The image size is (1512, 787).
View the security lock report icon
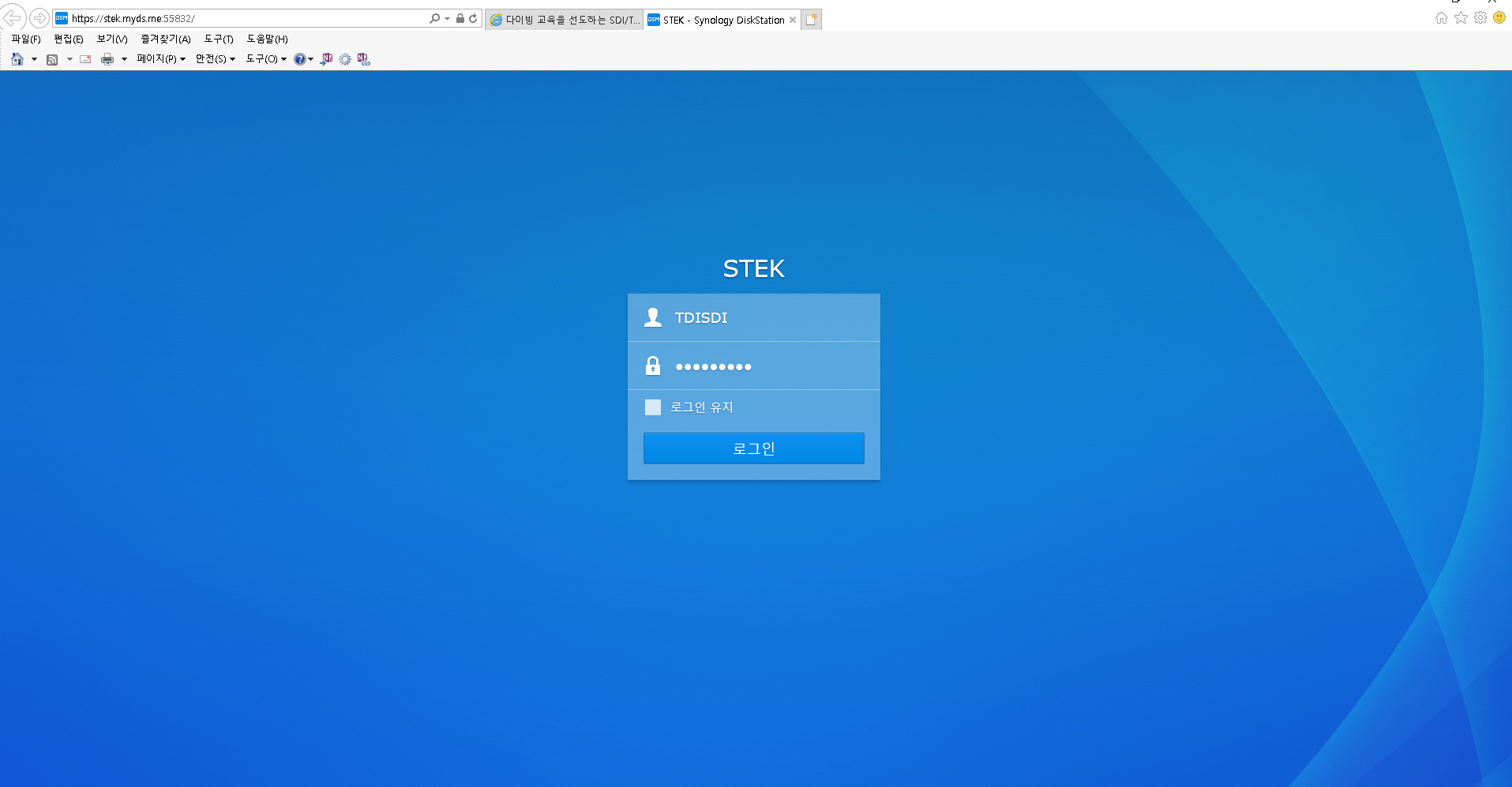coord(460,18)
